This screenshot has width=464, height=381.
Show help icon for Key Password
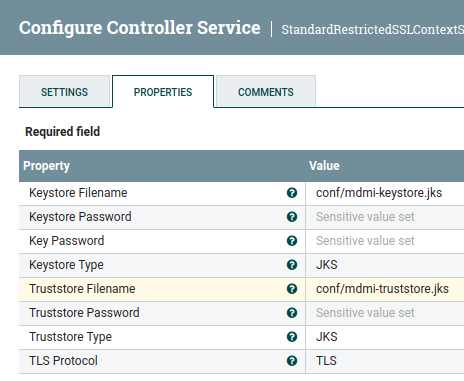(x=292, y=241)
